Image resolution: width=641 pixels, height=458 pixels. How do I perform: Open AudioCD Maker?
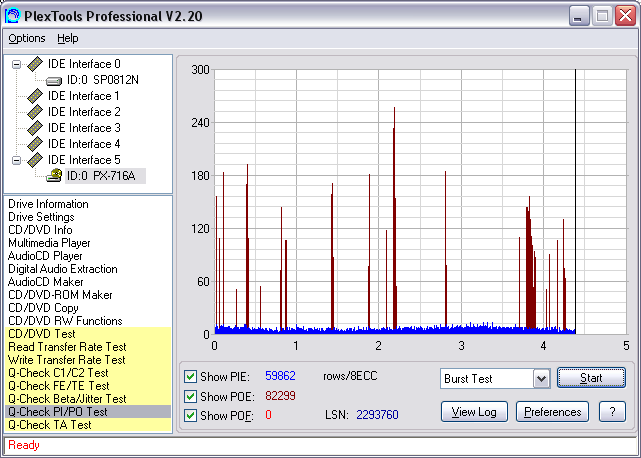coord(45,282)
